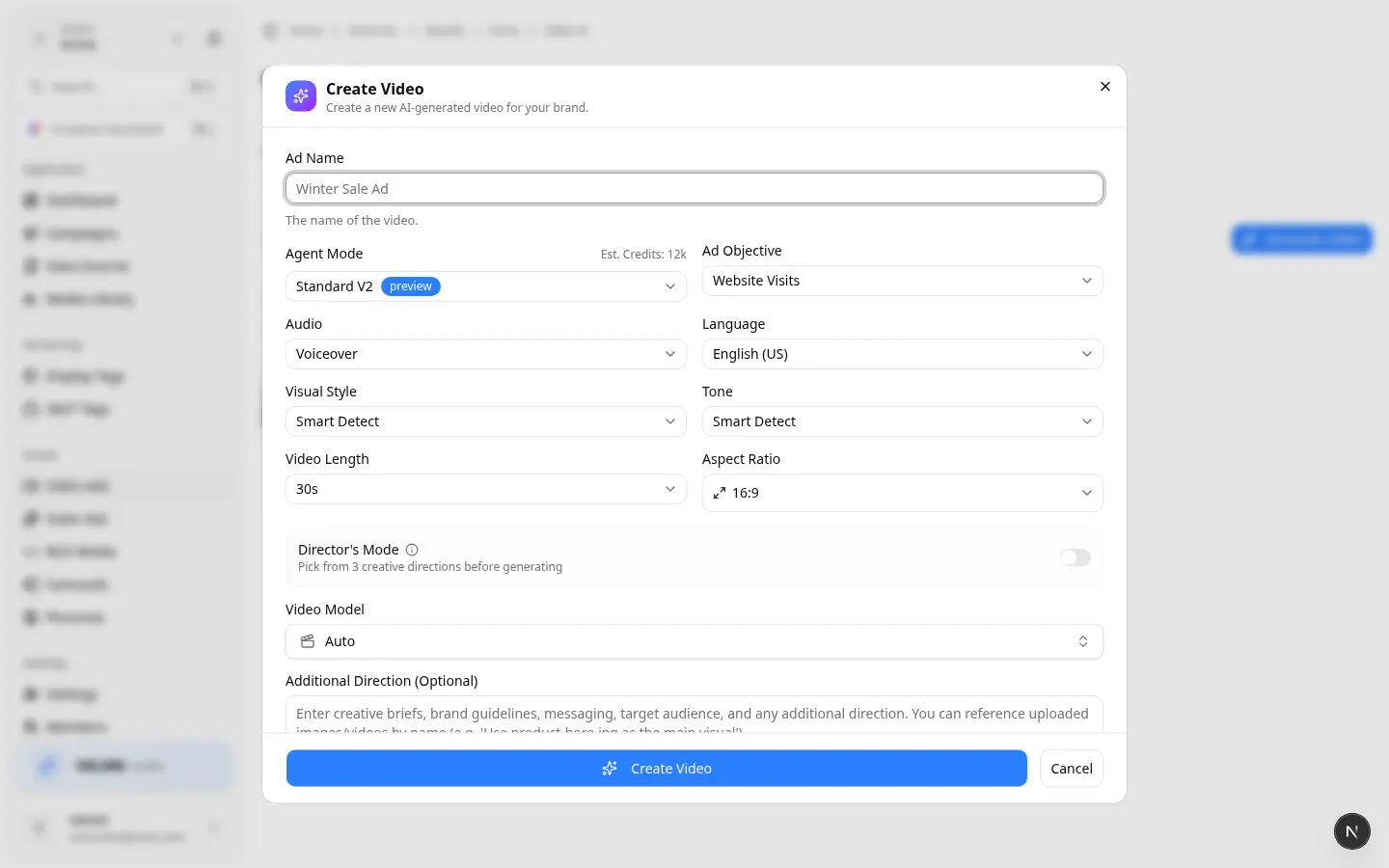
Task: Click into the Additional Direction text area
Action: (x=694, y=715)
